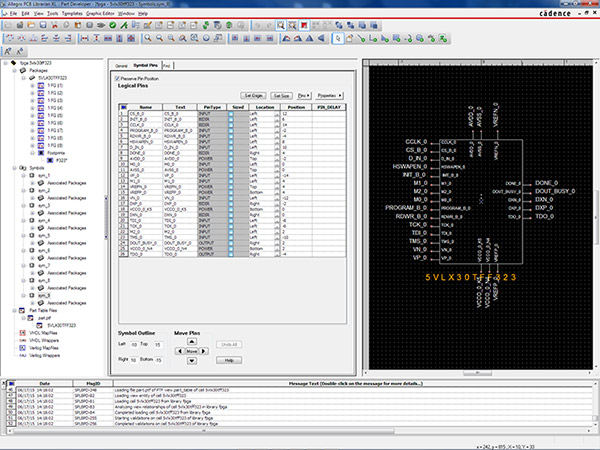Click the pencil edit icon in toolbar
This screenshot has height=450, width=600.
[147, 25]
